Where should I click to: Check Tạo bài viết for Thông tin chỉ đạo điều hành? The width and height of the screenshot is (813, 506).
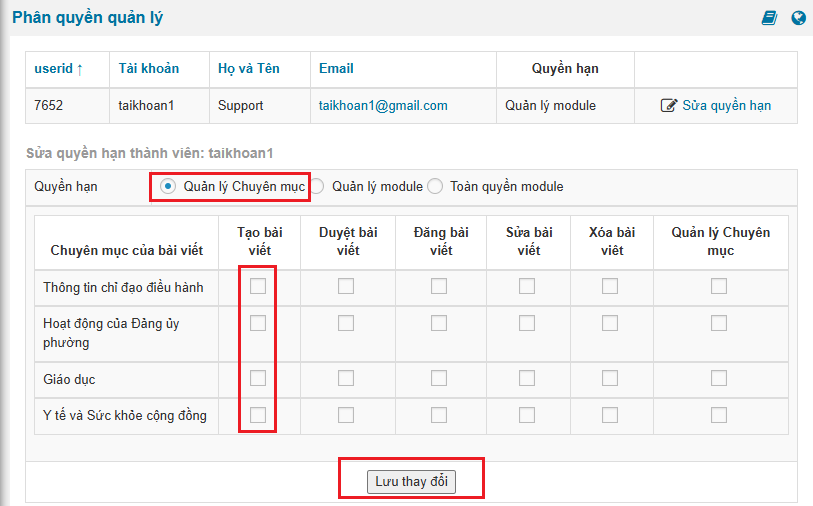pos(258,286)
